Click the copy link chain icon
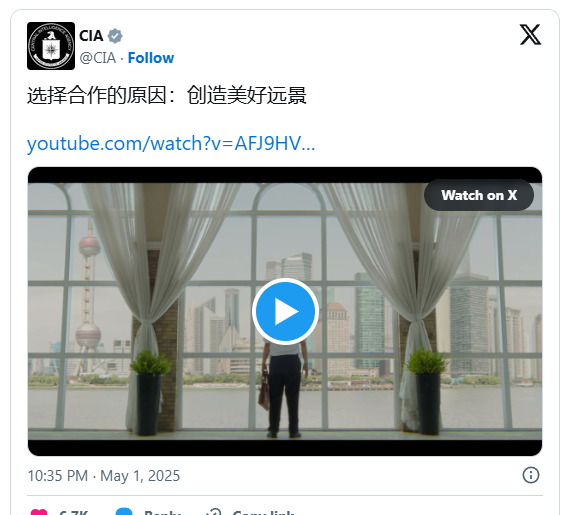580x515 pixels. click(214, 512)
